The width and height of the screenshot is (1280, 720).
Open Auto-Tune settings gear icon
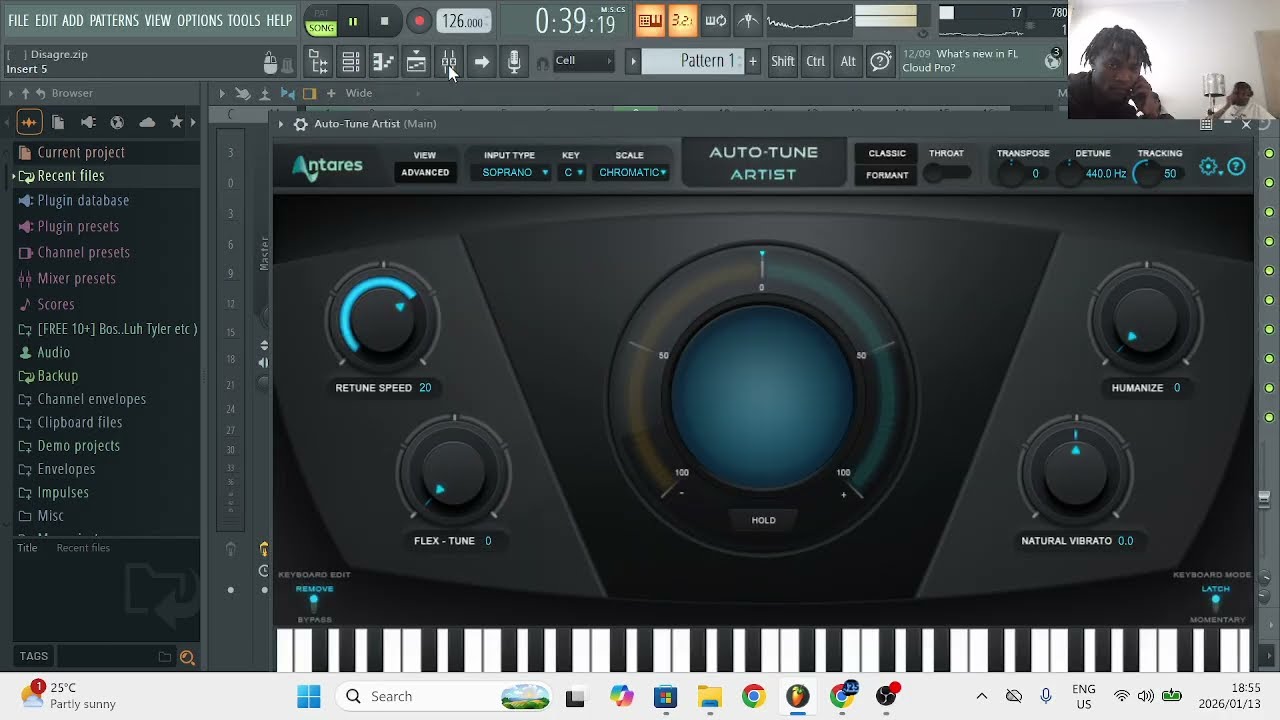[x=1209, y=167]
